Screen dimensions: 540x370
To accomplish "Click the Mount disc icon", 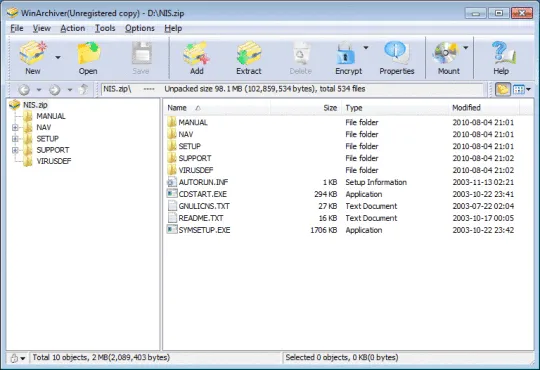I will coord(445,53).
